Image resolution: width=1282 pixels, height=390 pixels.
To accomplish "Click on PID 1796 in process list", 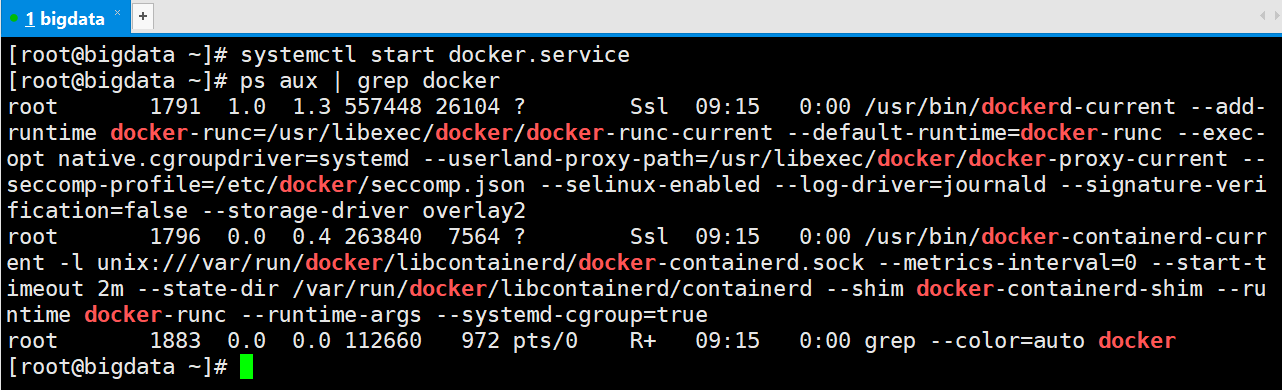I will tap(176, 237).
